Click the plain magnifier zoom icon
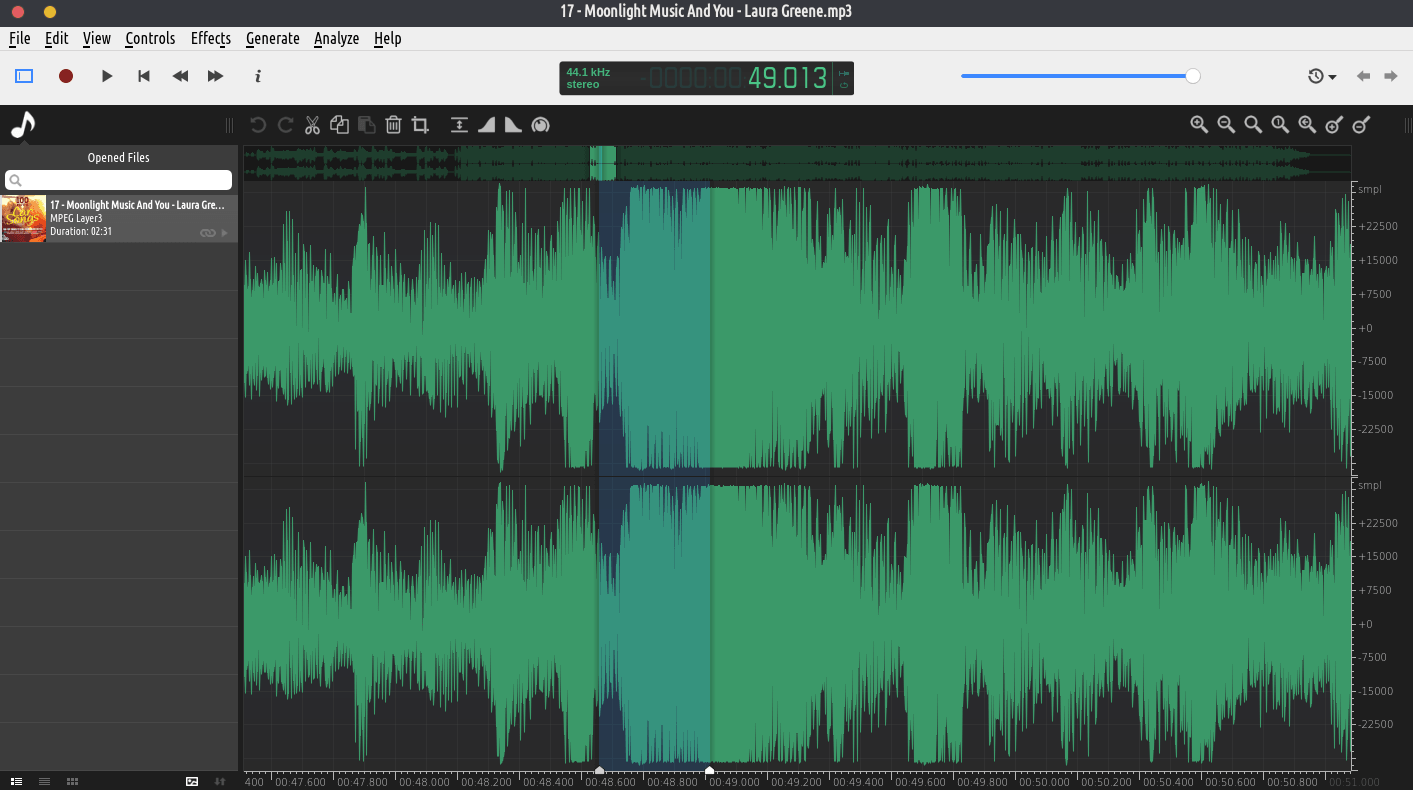 (x=1253, y=124)
